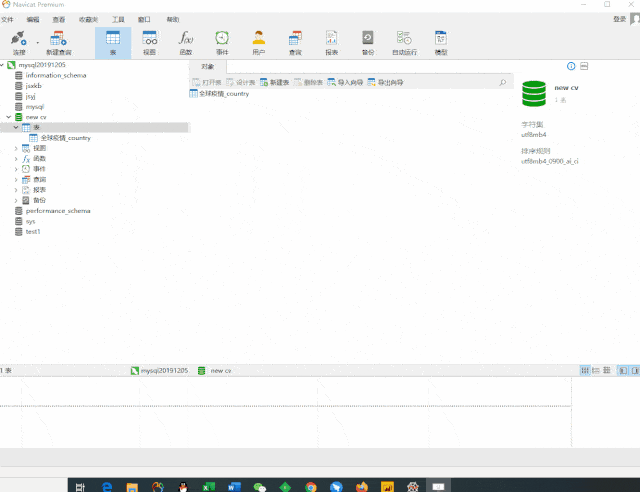Expand the 报表 tree node
Screen dimensions: 640x492
(16, 190)
